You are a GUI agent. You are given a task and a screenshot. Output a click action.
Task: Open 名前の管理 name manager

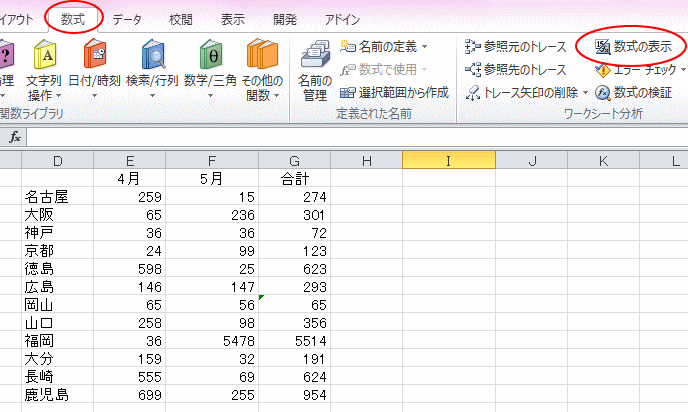click(x=315, y=70)
